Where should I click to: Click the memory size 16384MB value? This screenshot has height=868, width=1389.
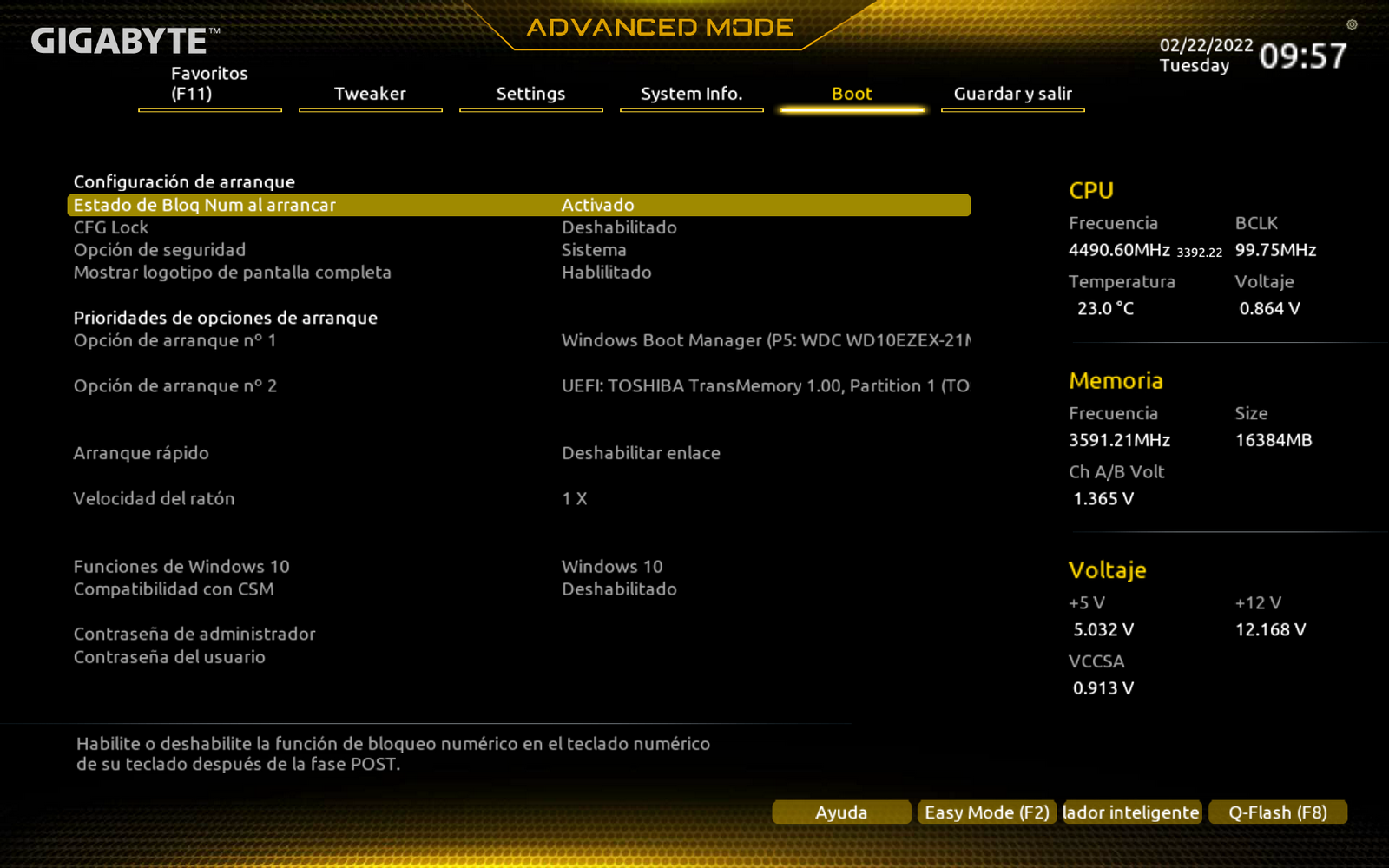1274,440
